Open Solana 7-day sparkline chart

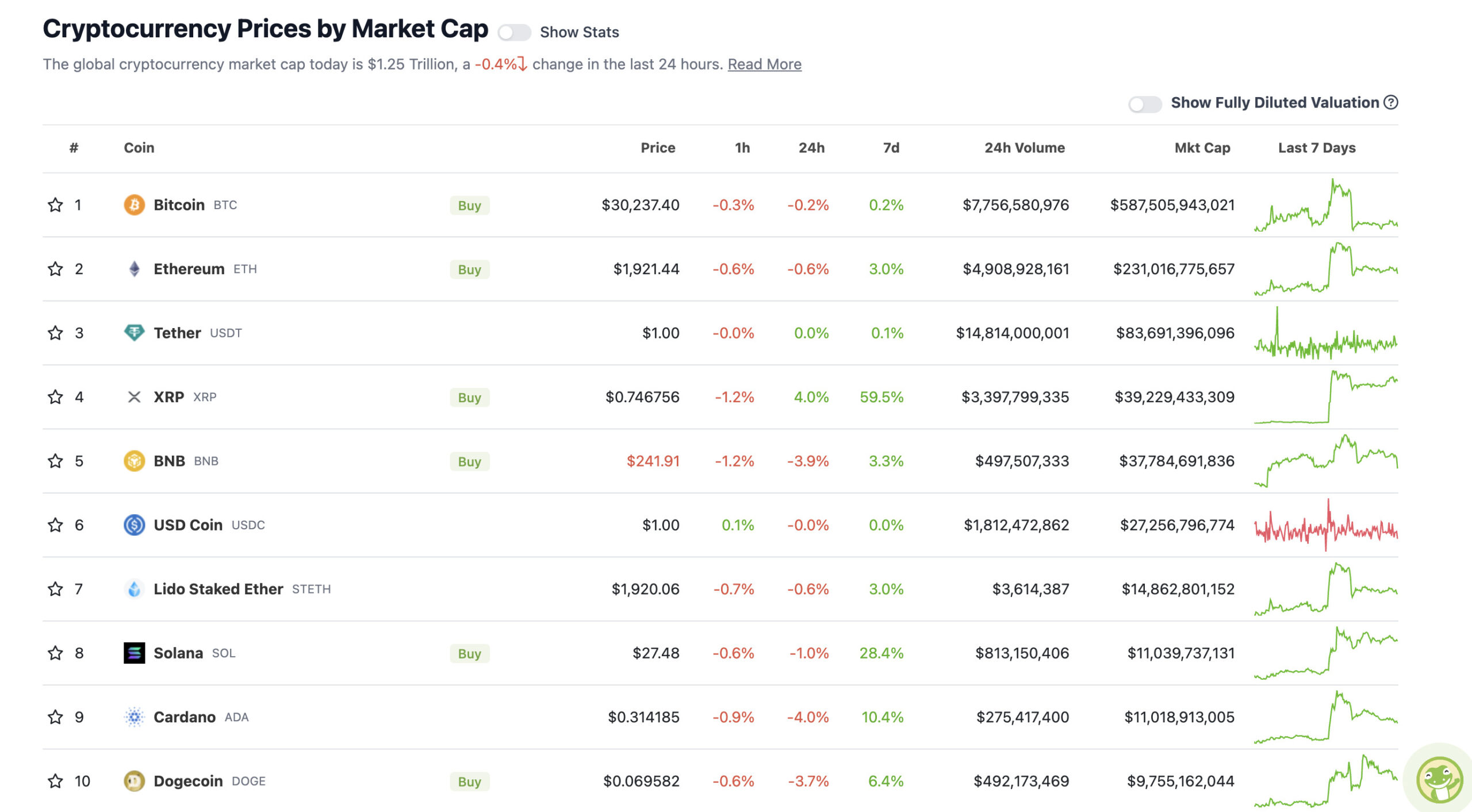(x=1326, y=653)
